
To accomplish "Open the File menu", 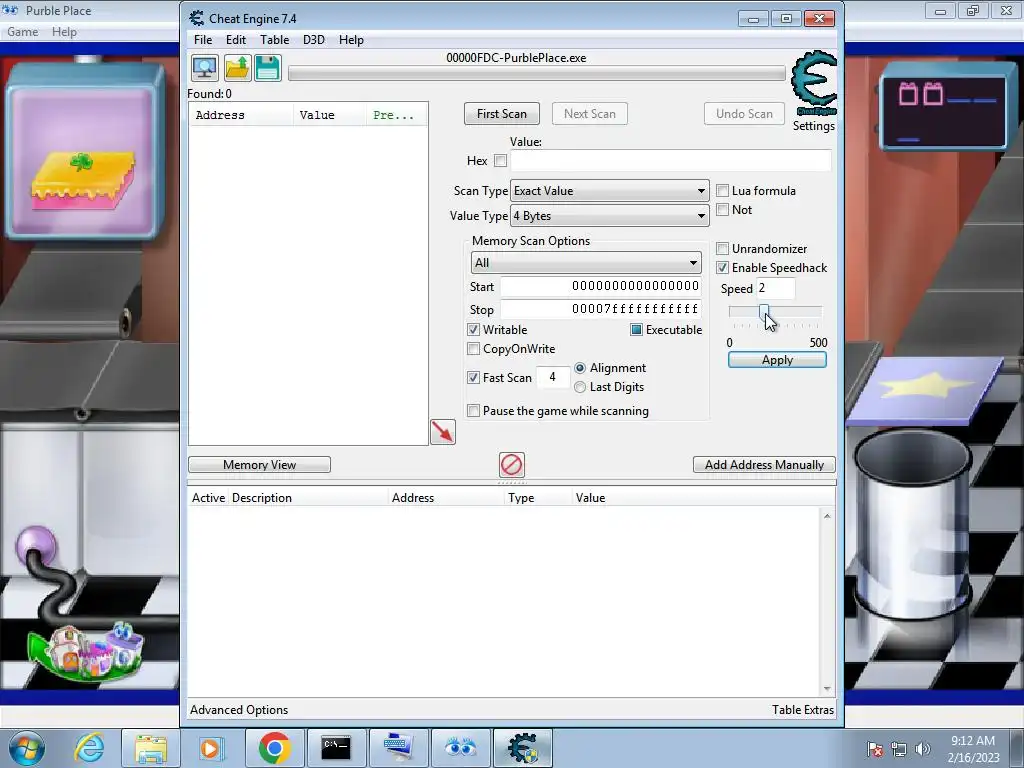I will pos(203,40).
